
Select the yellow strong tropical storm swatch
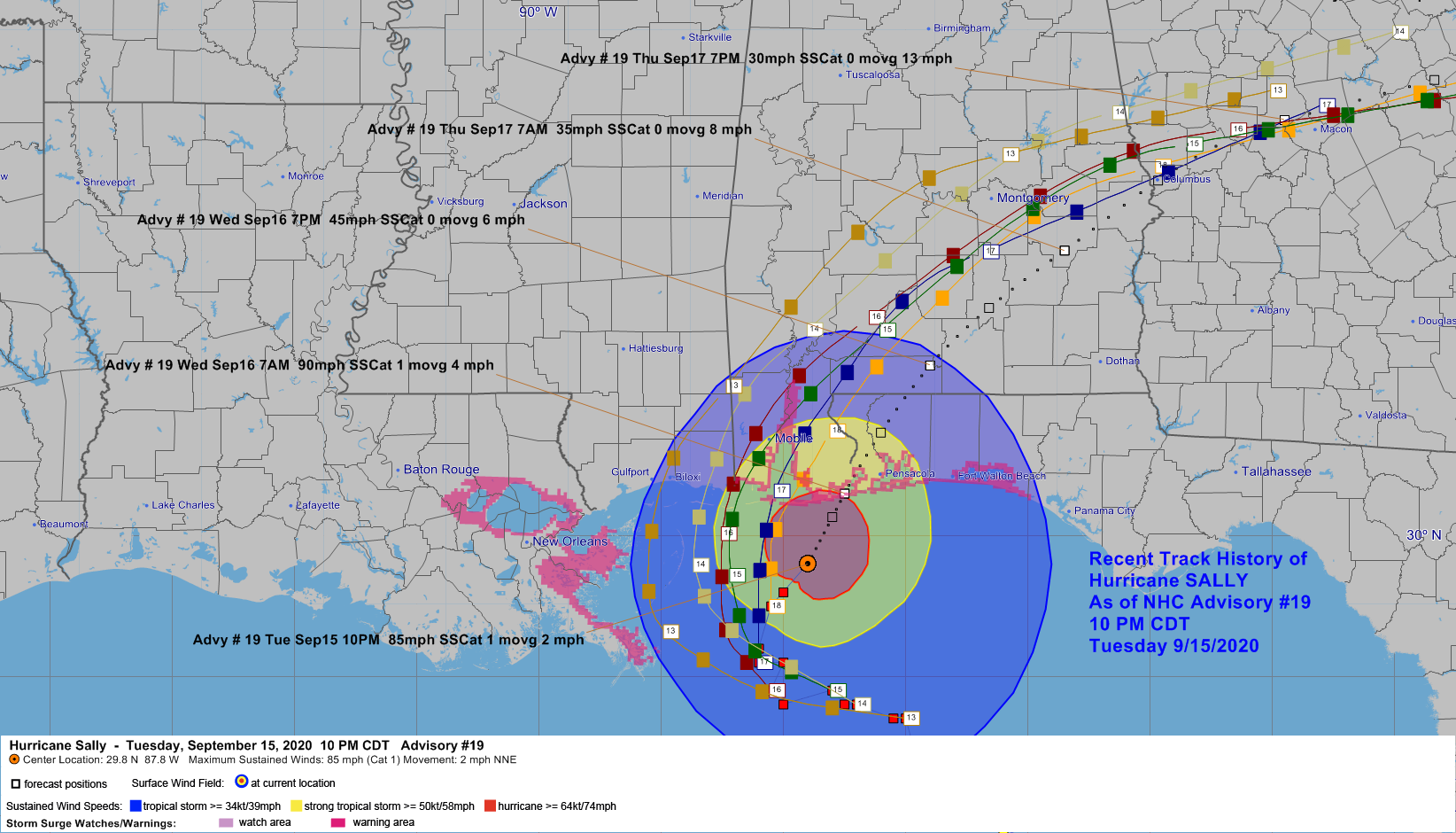pos(297,806)
